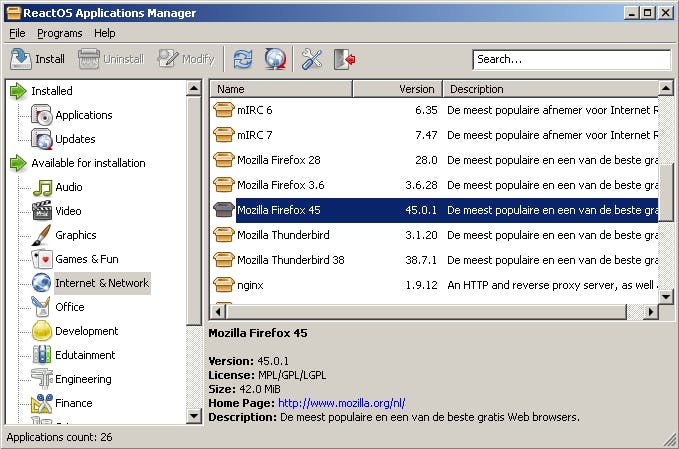This screenshot has width=679, height=449.
Task: Click the Engineering category icon
Action: pyautogui.click(x=42, y=379)
